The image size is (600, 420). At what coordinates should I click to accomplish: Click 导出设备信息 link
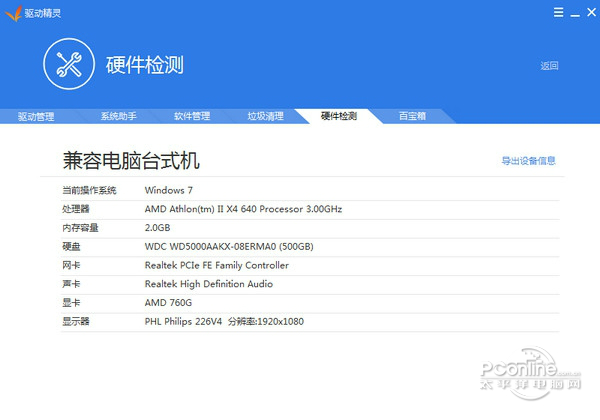click(528, 161)
